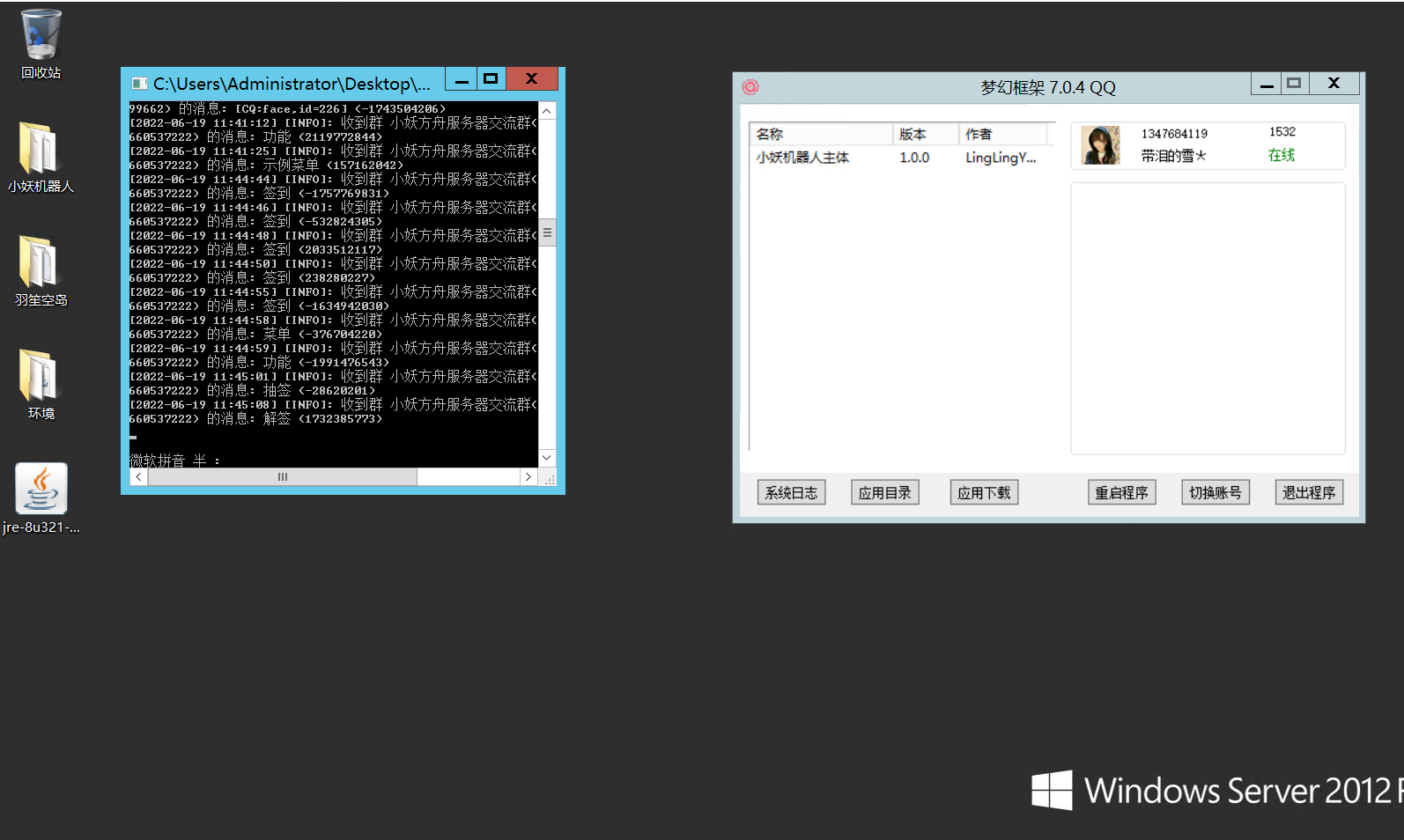Click the 应用目录 button
Viewport: 1404px width, 840px height.
(885, 493)
